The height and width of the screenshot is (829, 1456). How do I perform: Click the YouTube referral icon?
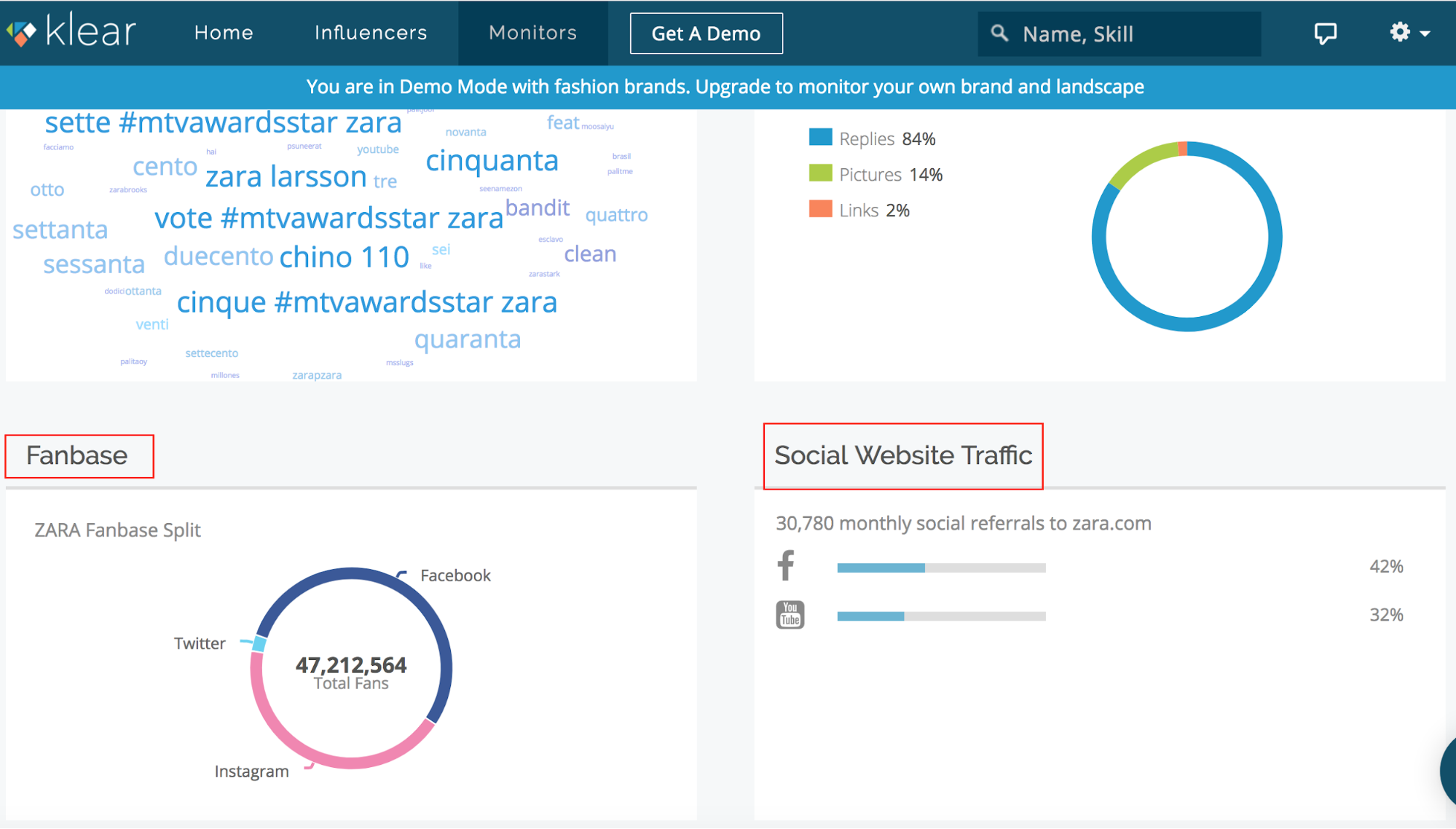pos(790,615)
